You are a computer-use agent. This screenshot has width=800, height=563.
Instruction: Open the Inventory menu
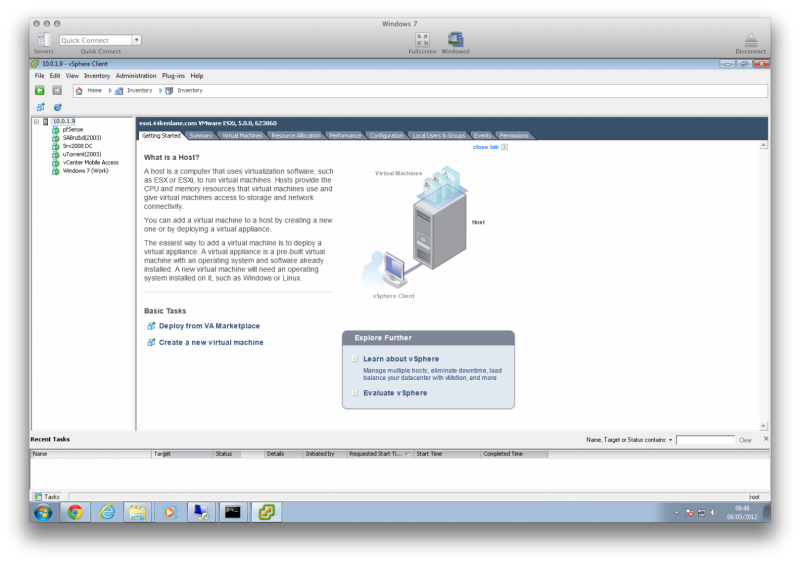97,76
